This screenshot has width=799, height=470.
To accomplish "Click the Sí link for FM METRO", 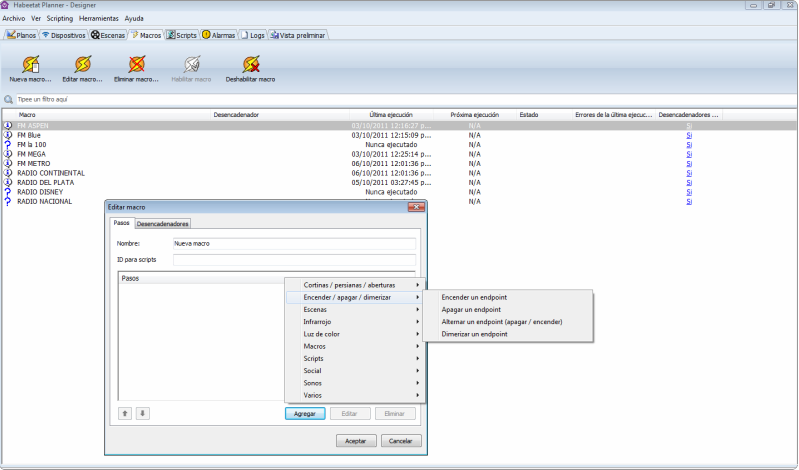I will pos(689,164).
